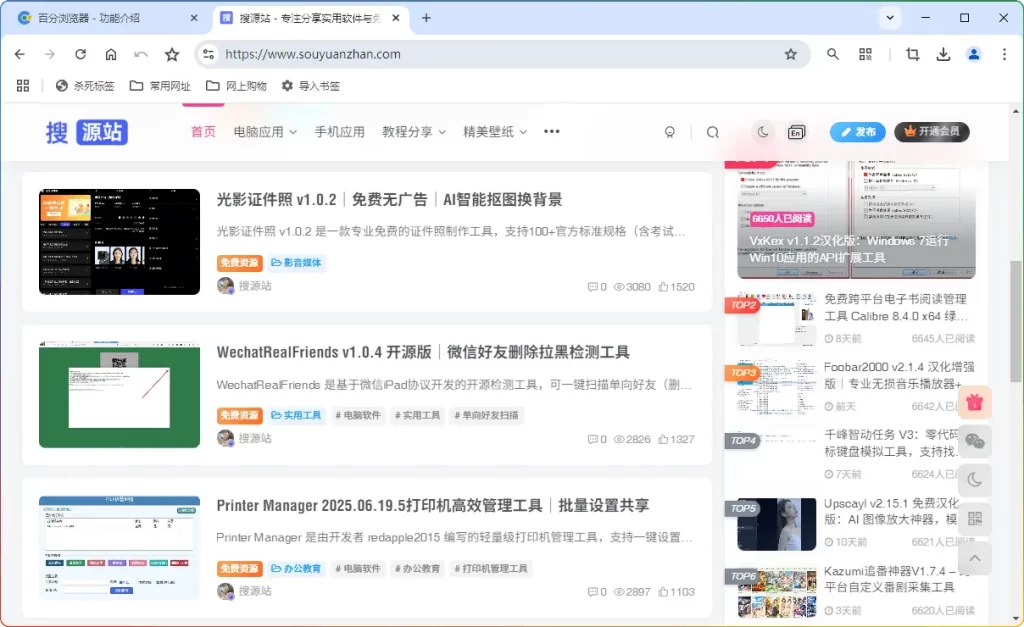
Task: Open TOP5 Upscayl v2.15.1 thumbnail
Action: click(776, 524)
